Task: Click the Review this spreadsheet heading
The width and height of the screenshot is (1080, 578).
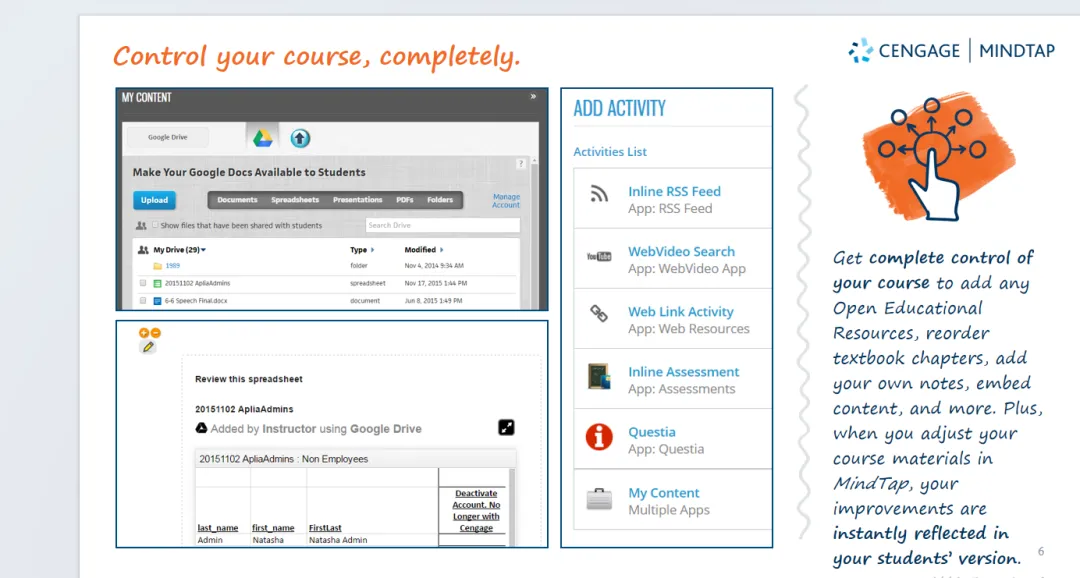Action: coord(249,379)
